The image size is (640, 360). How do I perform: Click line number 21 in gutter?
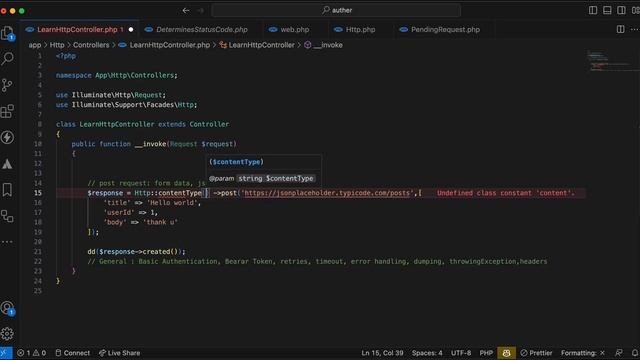(x=38, y=252)
